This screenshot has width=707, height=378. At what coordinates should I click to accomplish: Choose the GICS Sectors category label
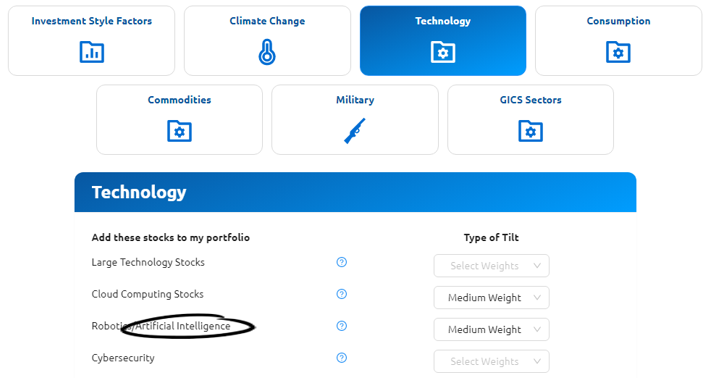point(530,100)
